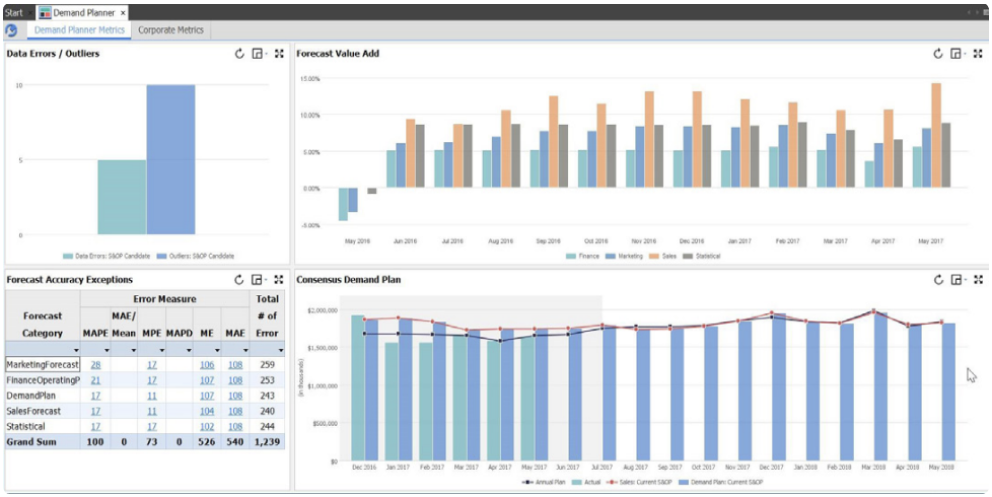This screenshot has width=992, height=497.
Task: Select the MarketingForecast row cell
Action: (x=42, y=365)
